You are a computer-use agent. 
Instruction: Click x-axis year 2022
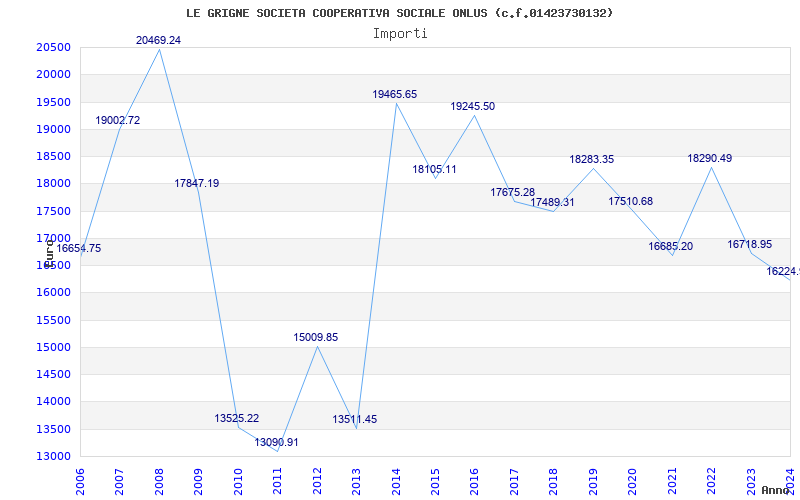click(712, 482)
